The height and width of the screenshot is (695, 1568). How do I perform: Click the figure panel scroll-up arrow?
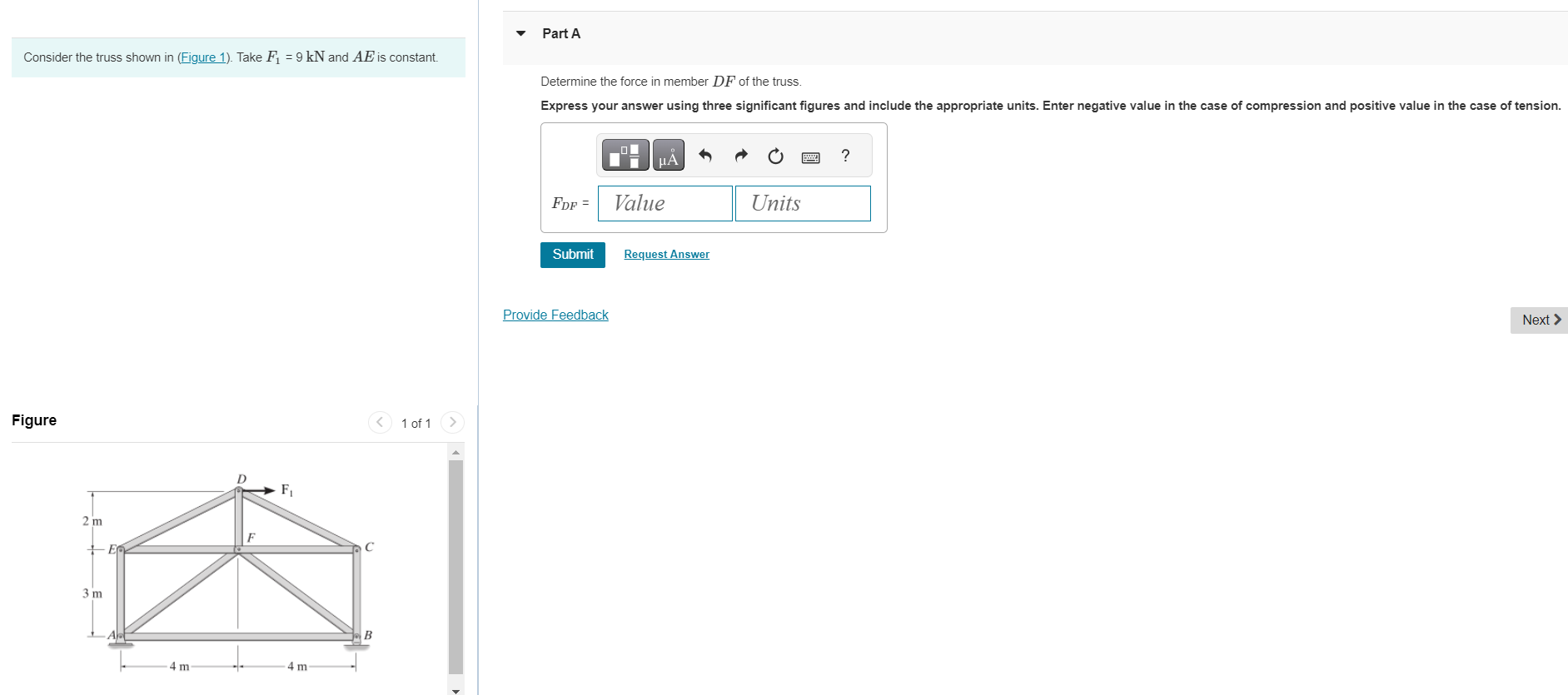coord(455,452)
